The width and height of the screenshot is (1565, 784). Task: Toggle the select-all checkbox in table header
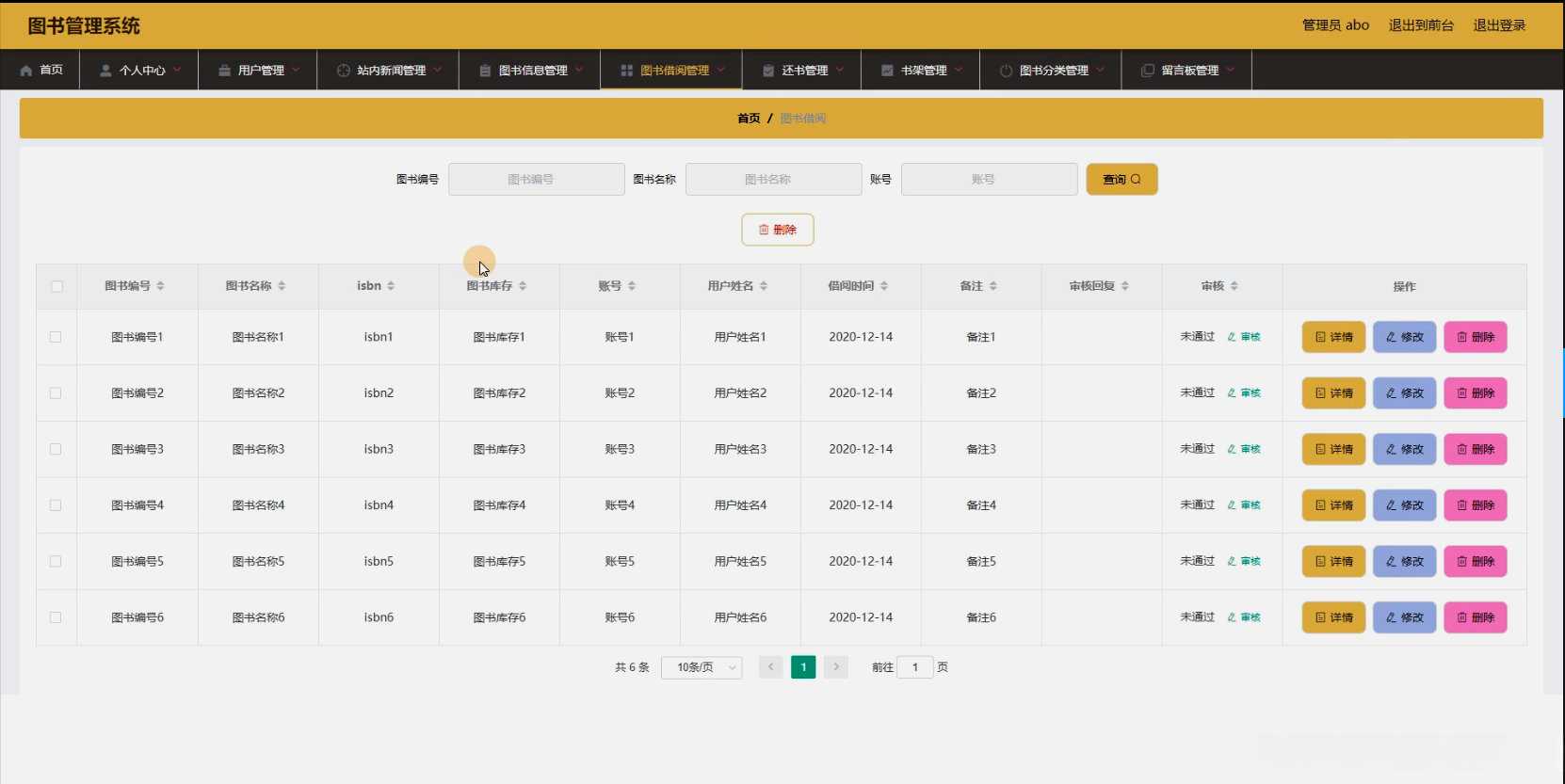(x=56, y=286)
